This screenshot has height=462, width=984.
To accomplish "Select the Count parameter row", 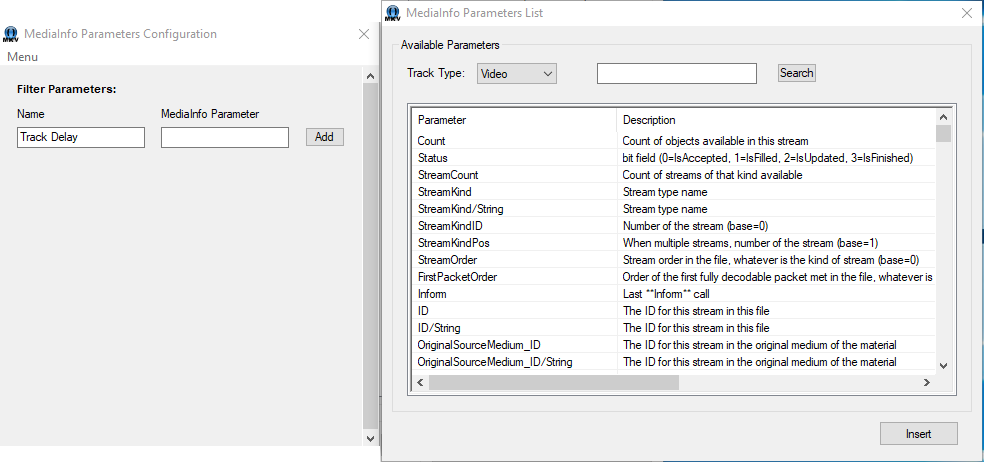I will [673, 141].
